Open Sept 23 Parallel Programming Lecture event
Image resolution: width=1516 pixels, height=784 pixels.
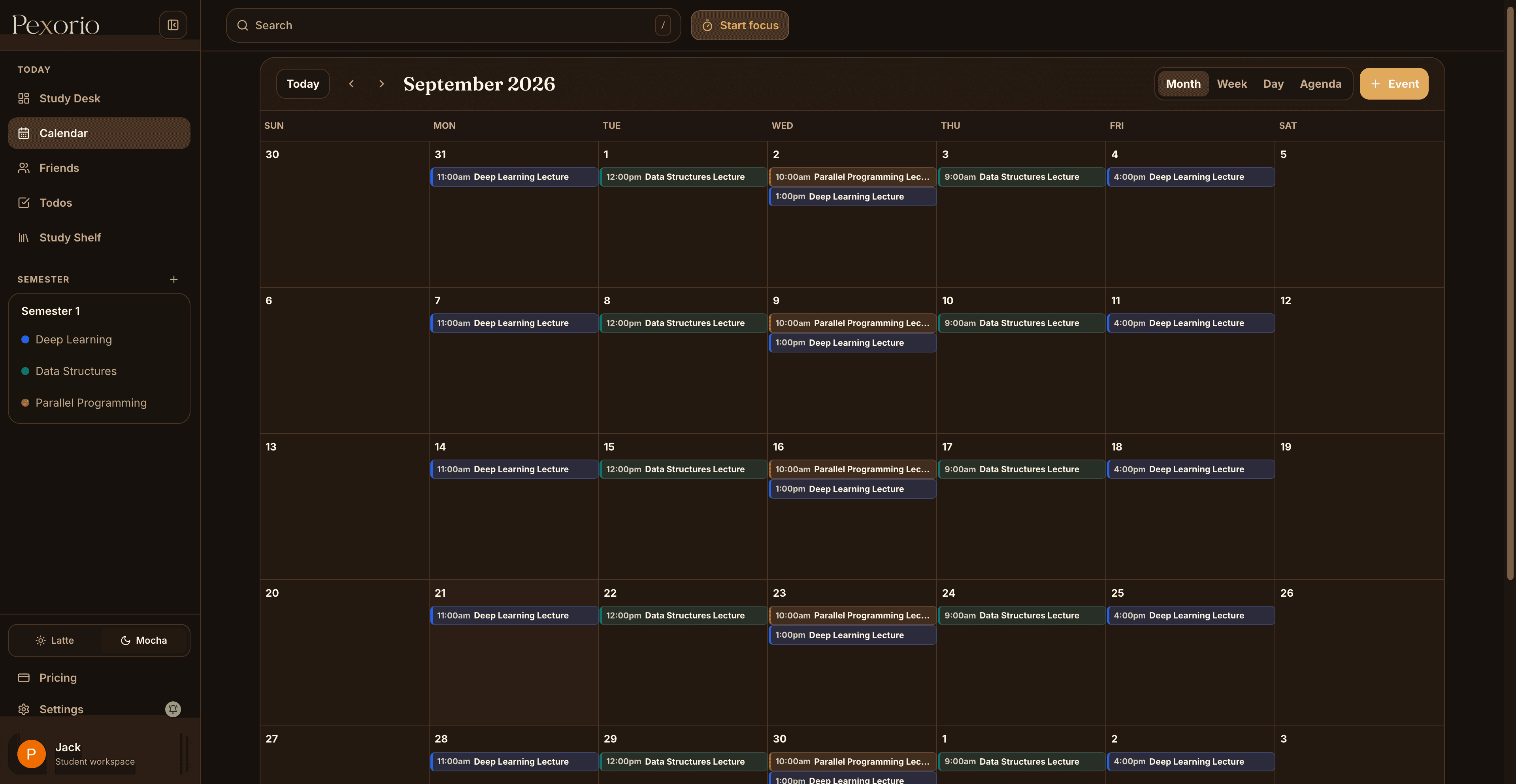tap(852, 616)
